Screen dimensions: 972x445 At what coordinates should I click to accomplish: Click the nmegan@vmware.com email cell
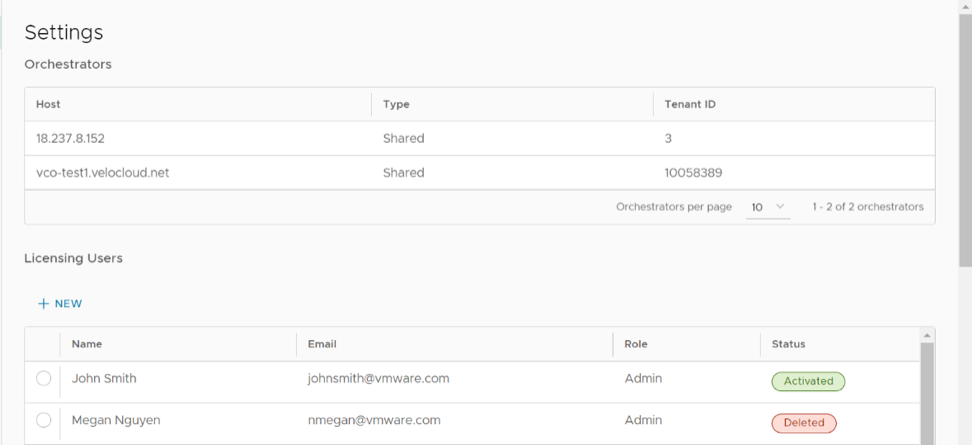pyautogui.click(x=374, y=421)
